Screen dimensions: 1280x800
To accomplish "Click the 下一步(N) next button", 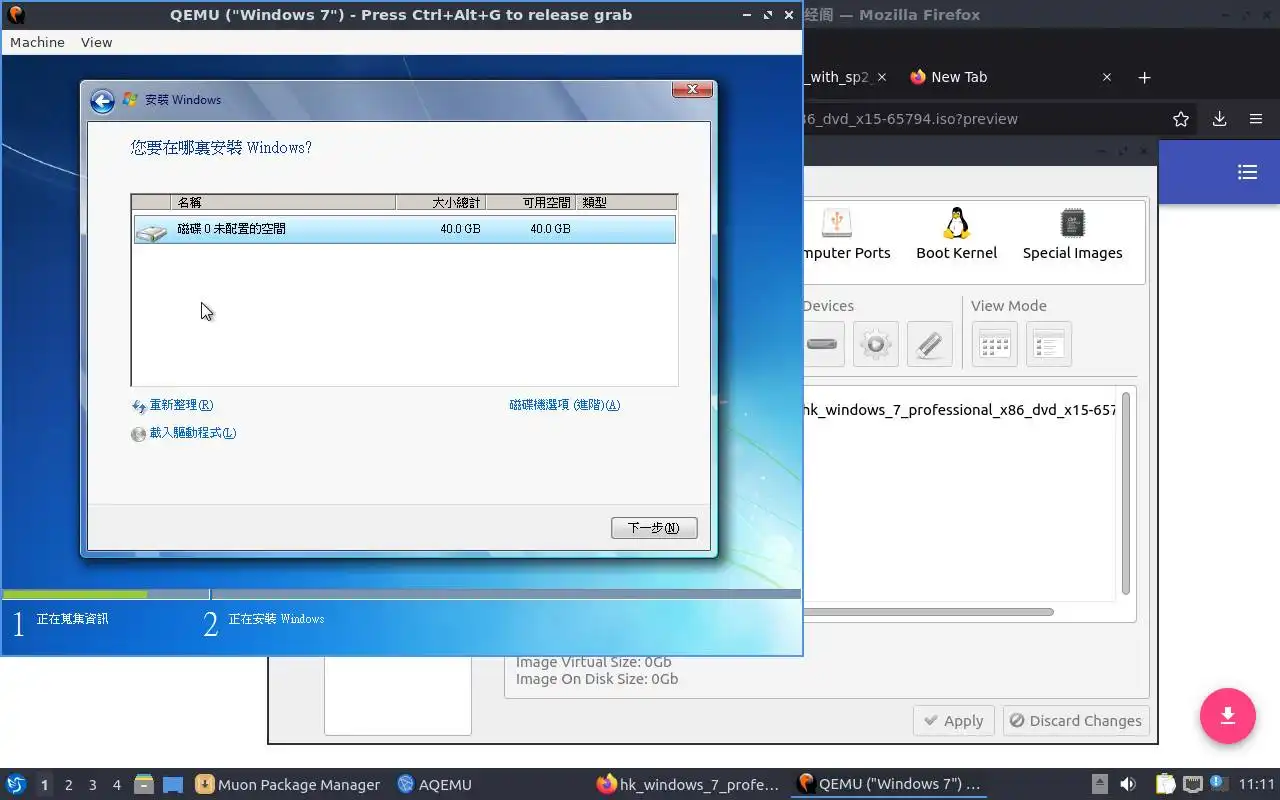I will coord(654,528).
